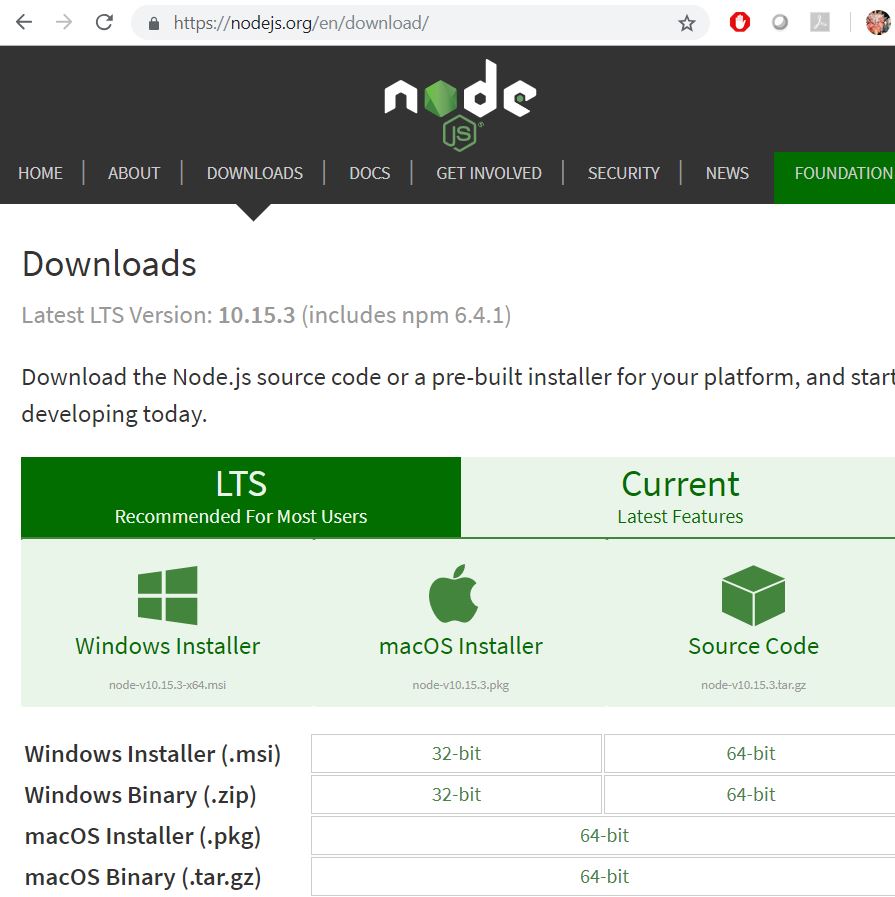
Task: Reload the page with the refresh icon
Action: pyautogui.click(x=104, y=22)
